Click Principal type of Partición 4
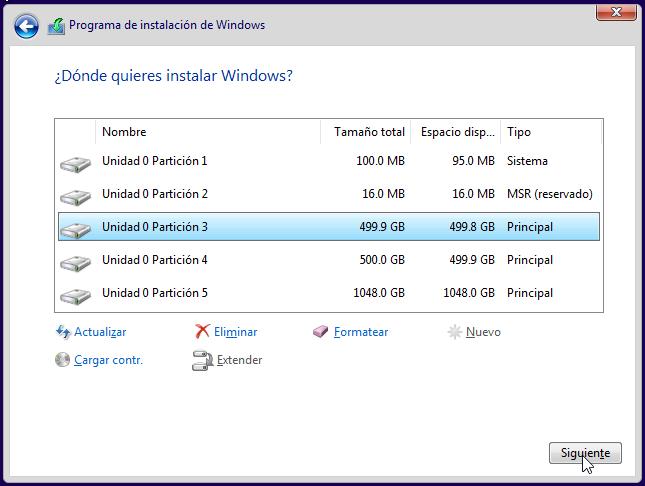 (530, 260)
